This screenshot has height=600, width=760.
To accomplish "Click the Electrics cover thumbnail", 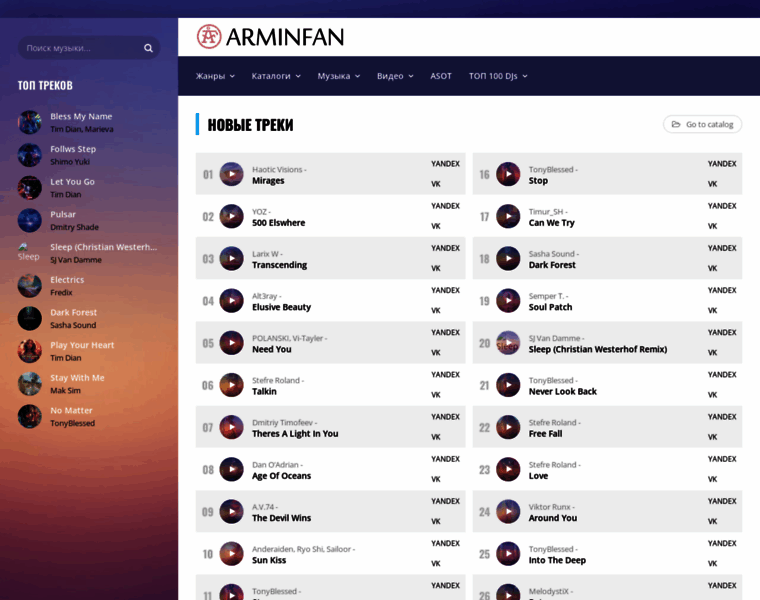I will tap(30, 286).
